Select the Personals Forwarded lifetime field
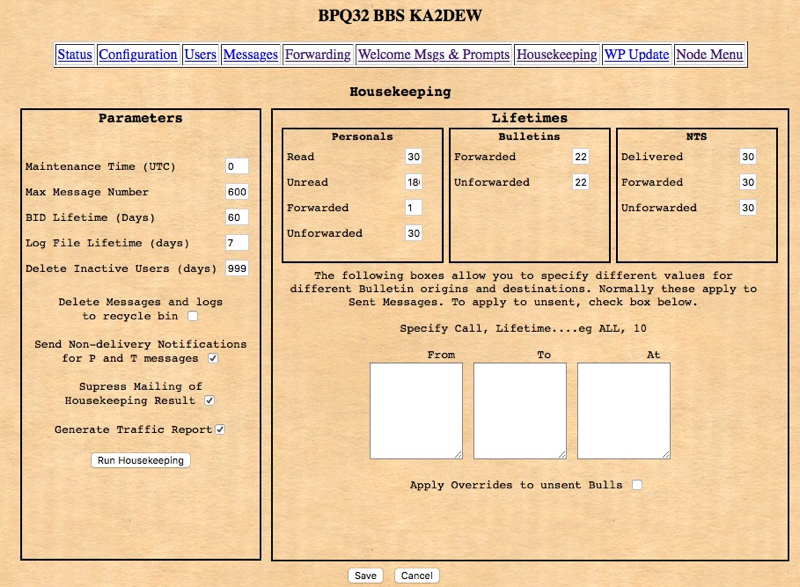800x587 pixels. tap(414, 208)
